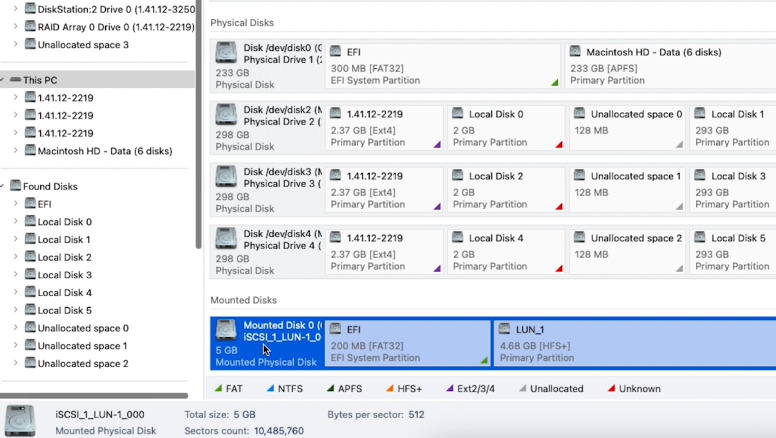
Task: Click the Disk /dev/disk3 physical drive icon
Action: pos(226,177)
